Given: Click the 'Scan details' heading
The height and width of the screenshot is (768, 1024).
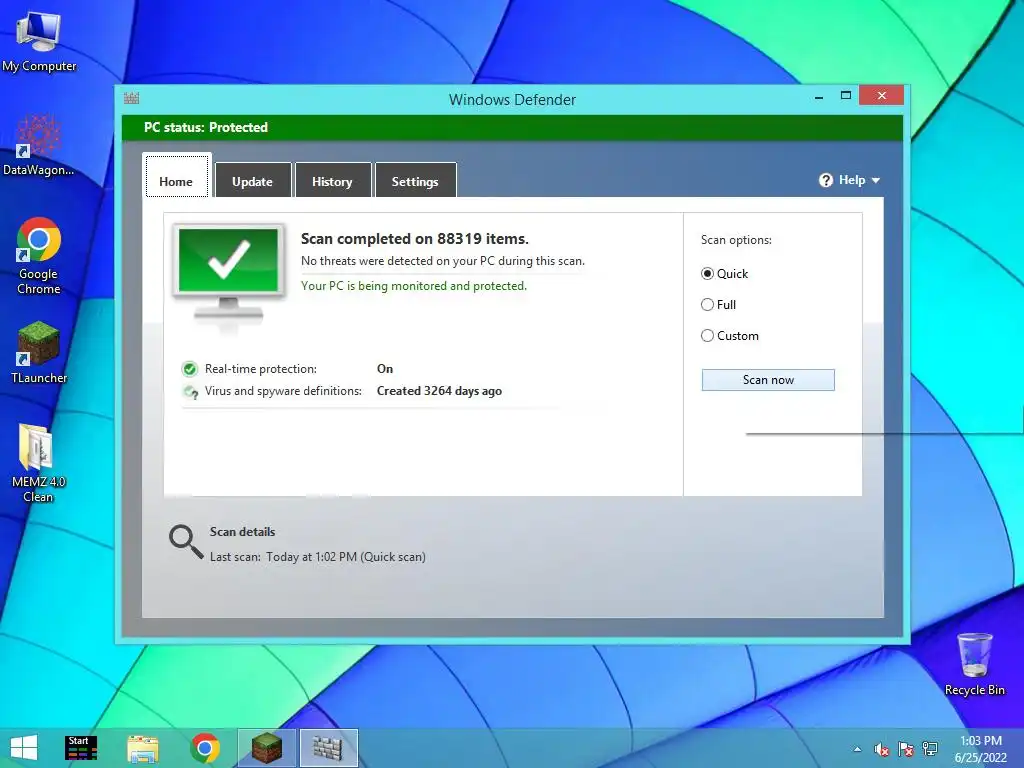Looking at the screenshot, I should tap(242, 532).
